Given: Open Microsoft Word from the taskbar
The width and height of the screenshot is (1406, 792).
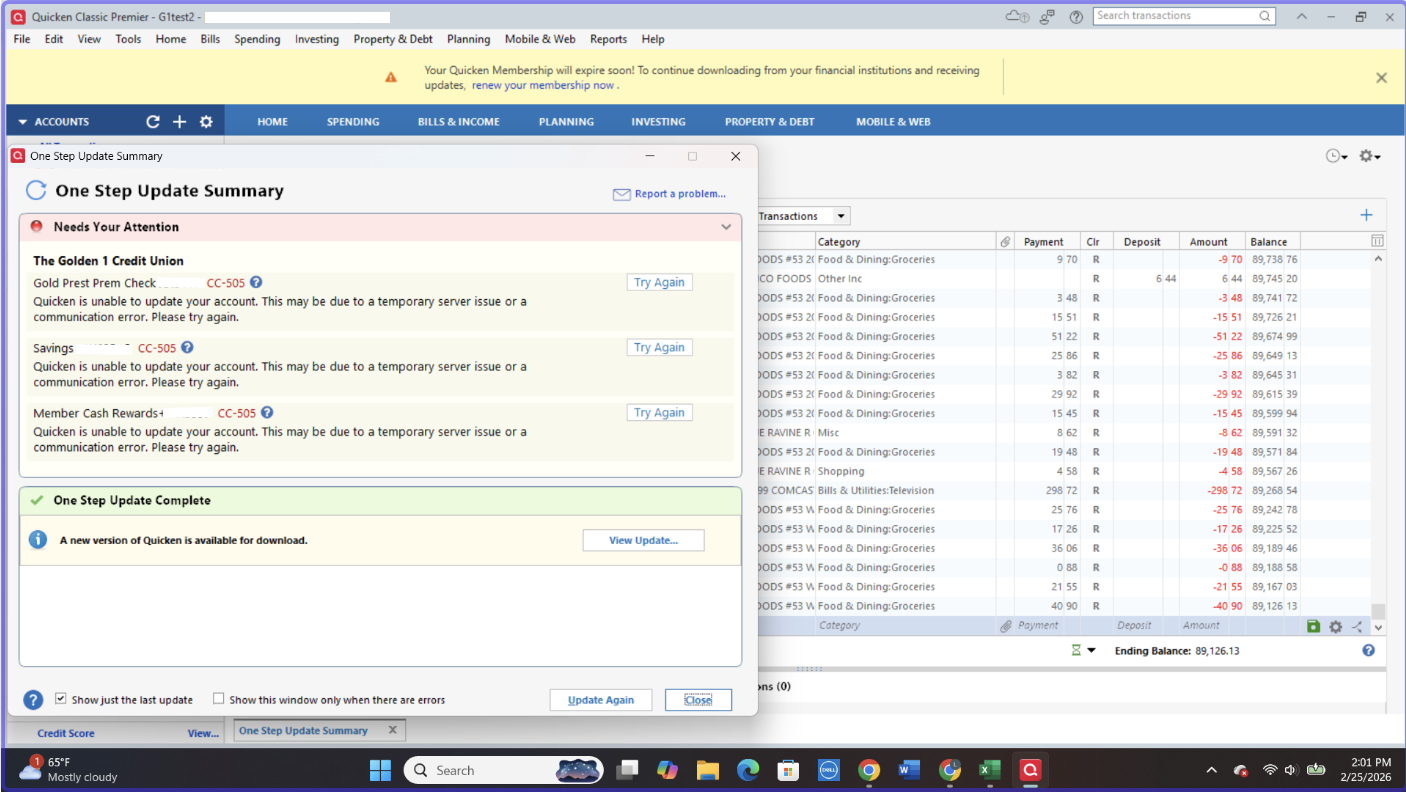Looking at the screenshot, I should click(909, 770).
